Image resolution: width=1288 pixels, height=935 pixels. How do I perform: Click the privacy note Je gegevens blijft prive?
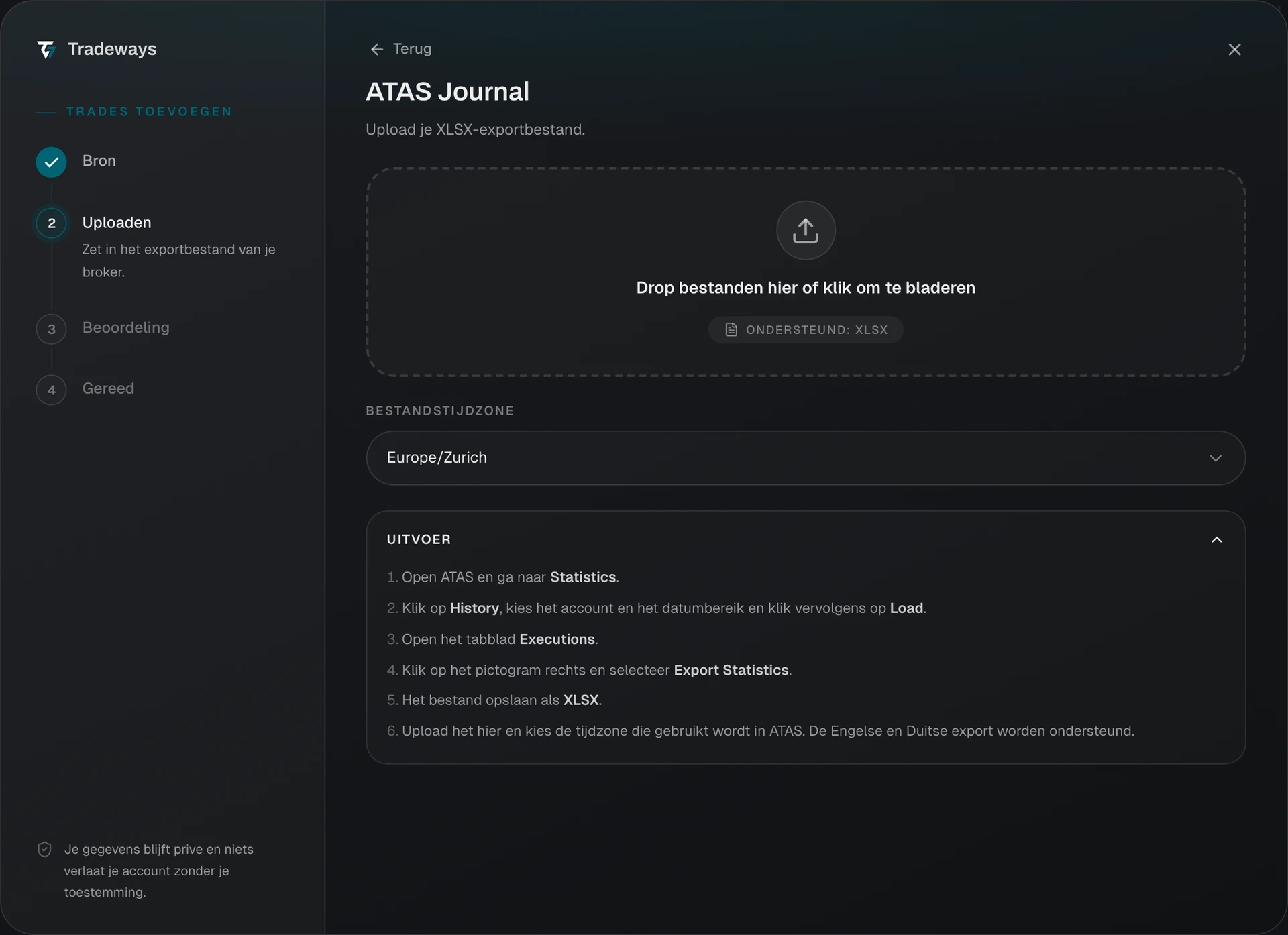[159, 871]
